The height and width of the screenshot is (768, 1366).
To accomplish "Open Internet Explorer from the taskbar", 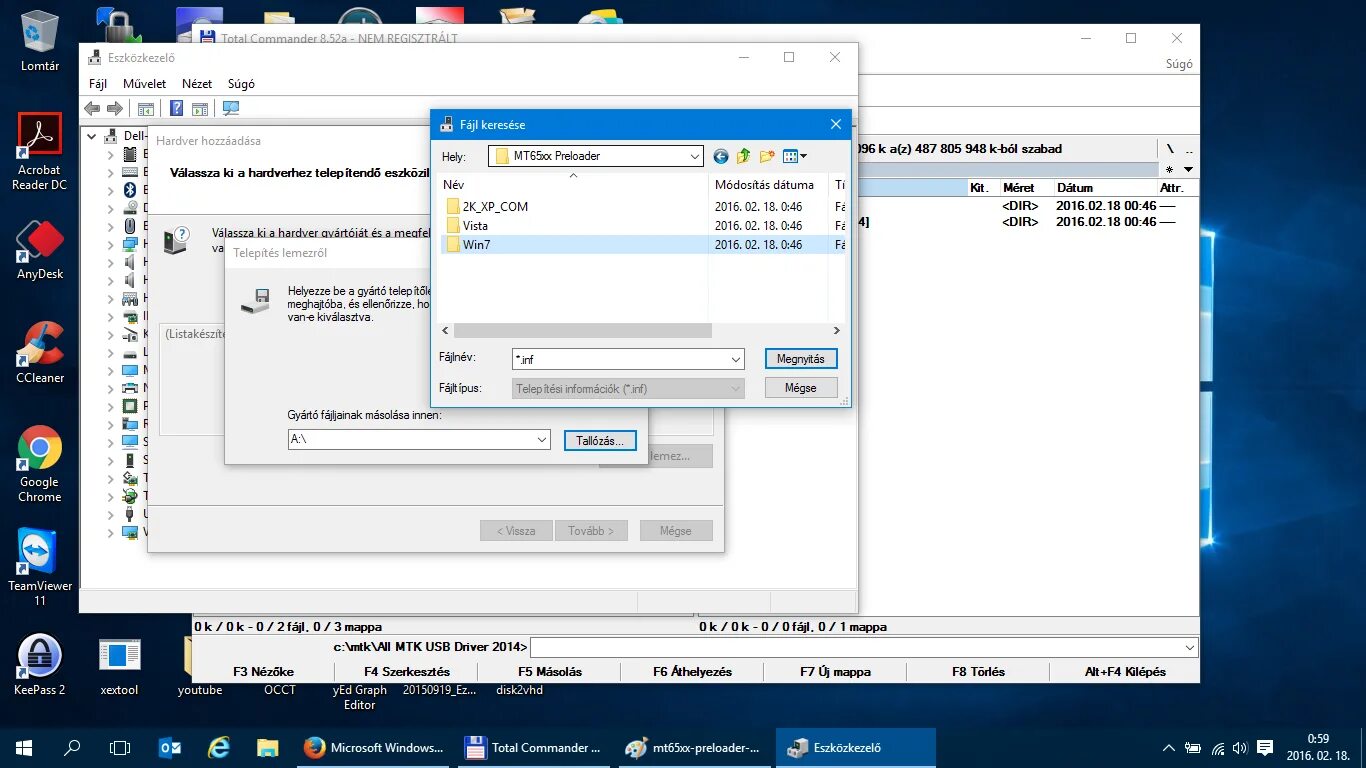I will [218, 747].
